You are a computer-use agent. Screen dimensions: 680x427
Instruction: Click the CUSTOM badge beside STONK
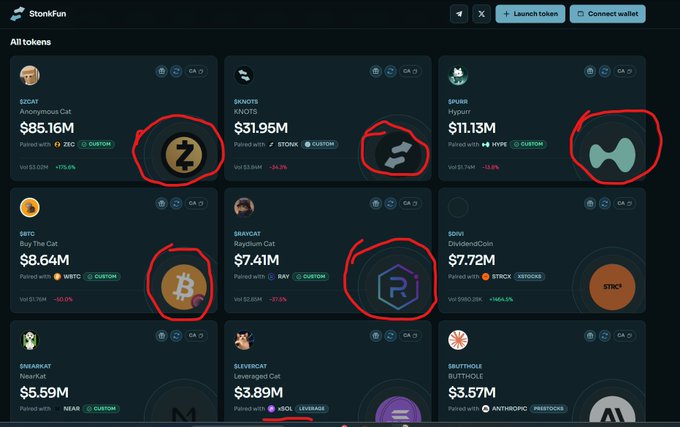point(320,144)
